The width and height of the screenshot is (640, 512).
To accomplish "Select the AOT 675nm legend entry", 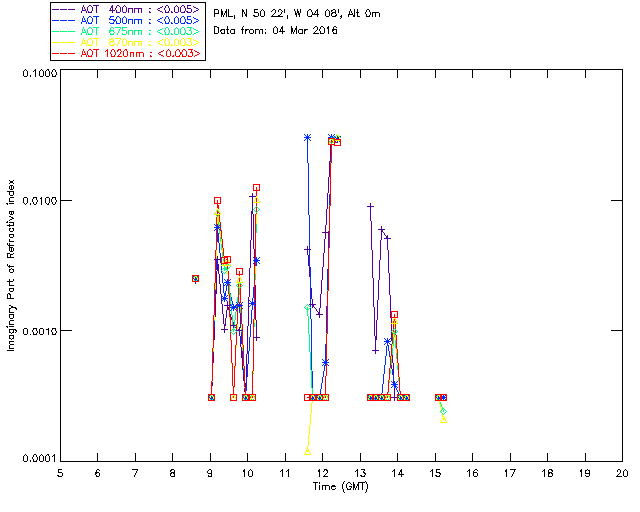I will pyautogui.click(x=126, y=31).
